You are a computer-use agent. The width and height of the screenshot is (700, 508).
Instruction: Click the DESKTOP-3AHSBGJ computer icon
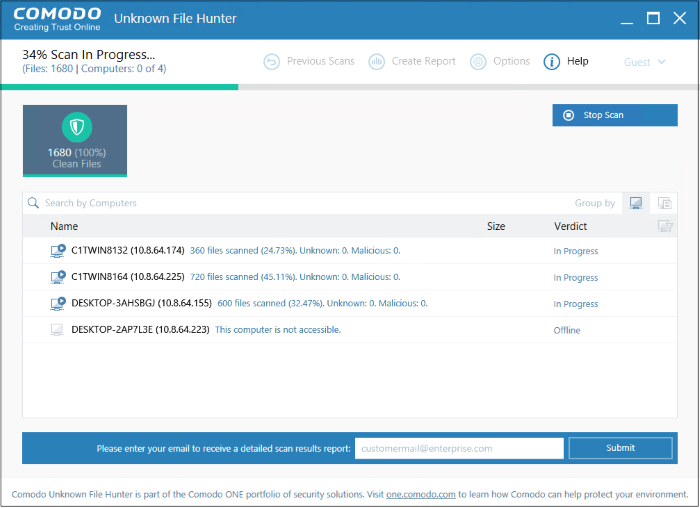(x=58, y=304)
